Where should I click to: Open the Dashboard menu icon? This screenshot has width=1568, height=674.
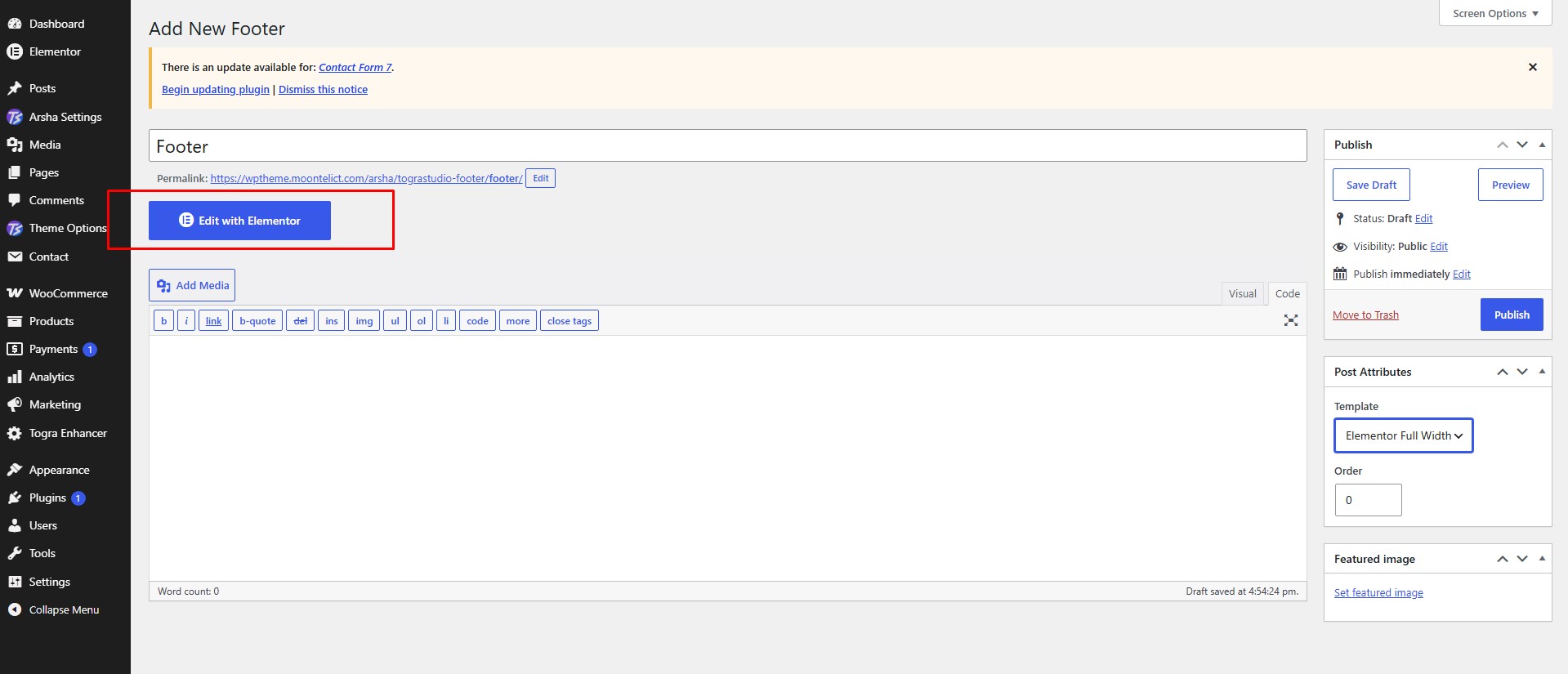pyautogui.click(x=14, y=24)
